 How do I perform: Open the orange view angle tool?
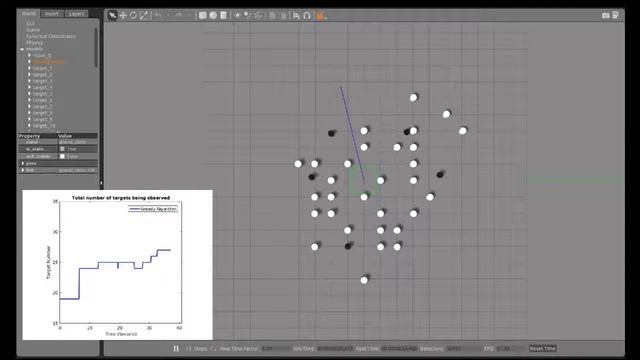coord(320,16)
